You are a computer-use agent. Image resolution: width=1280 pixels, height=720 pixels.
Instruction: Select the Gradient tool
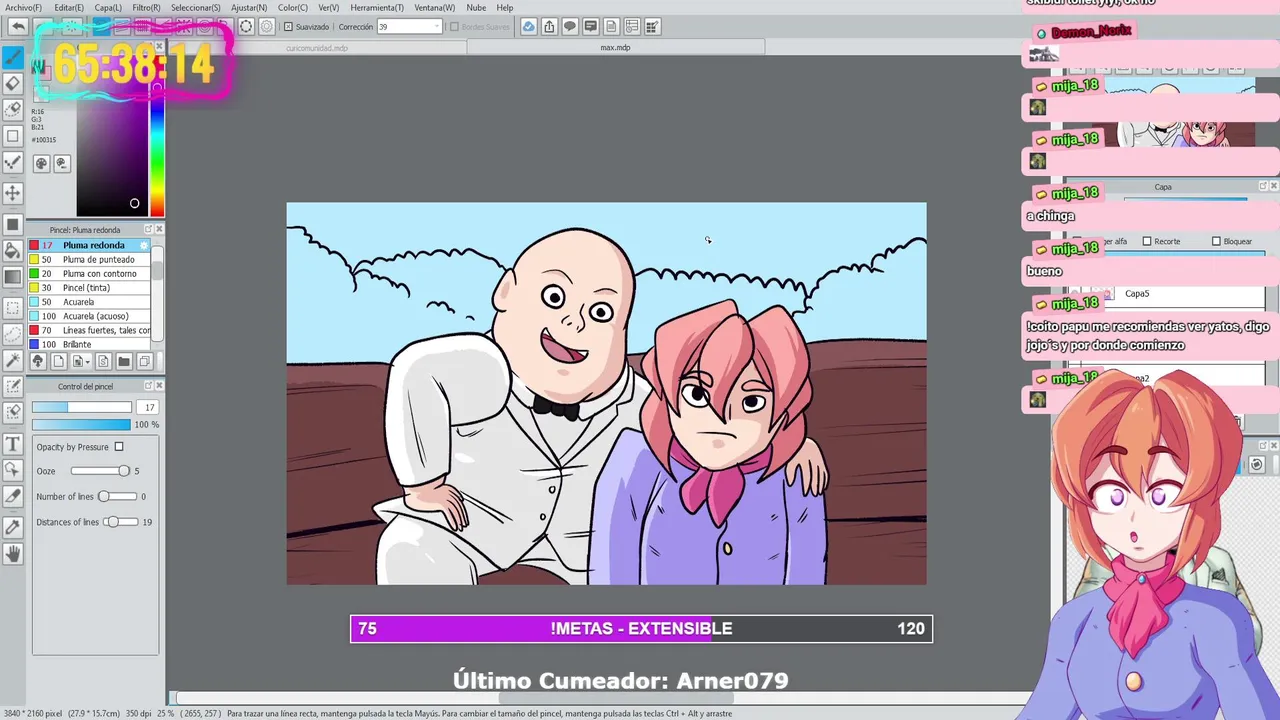pos(13,277)
